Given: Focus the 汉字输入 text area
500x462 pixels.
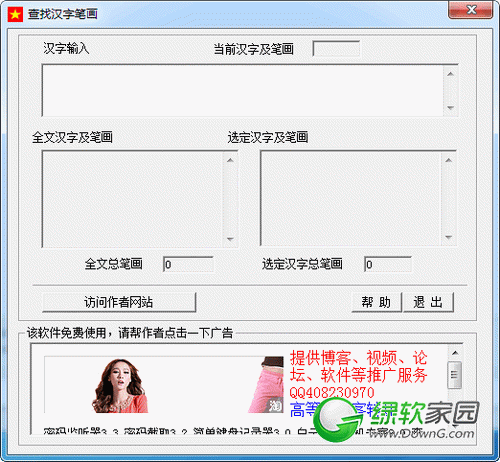Looking at the screenshot, I should pos(243,91).
